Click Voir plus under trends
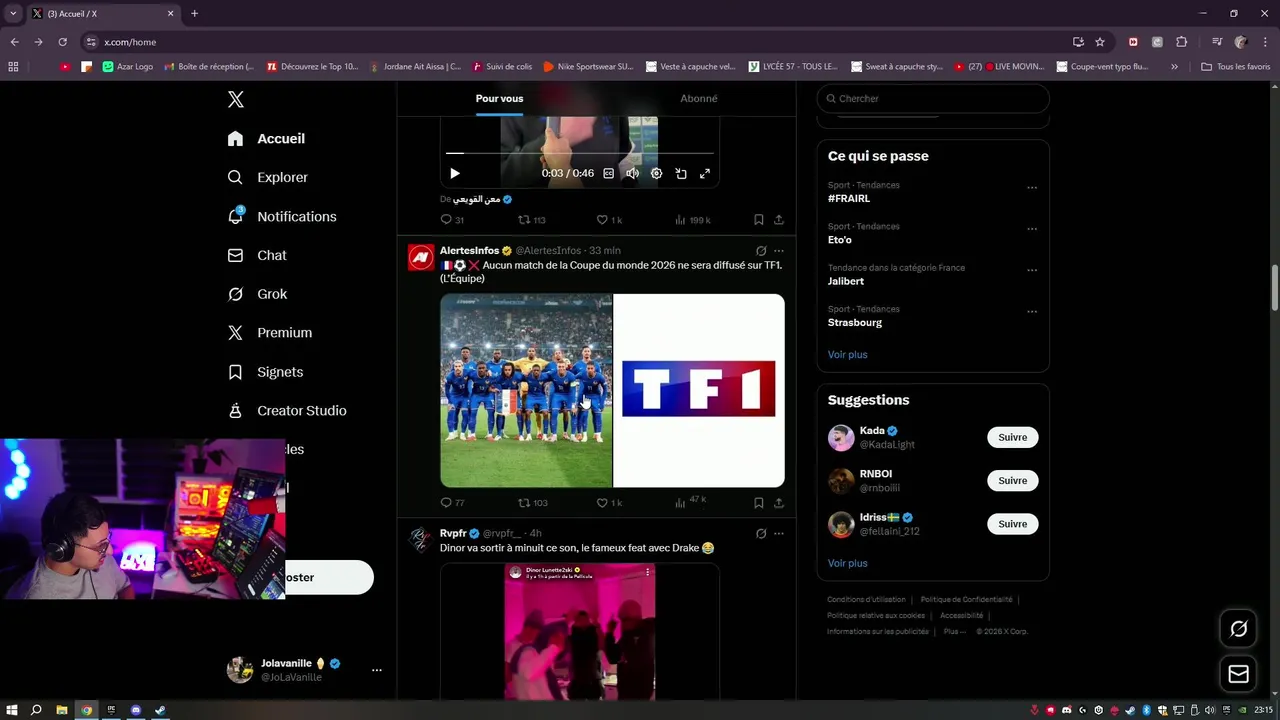Image resolution: width=1280 pixels, height=720 pixels. pyautogui.click(x=847, y=354)
